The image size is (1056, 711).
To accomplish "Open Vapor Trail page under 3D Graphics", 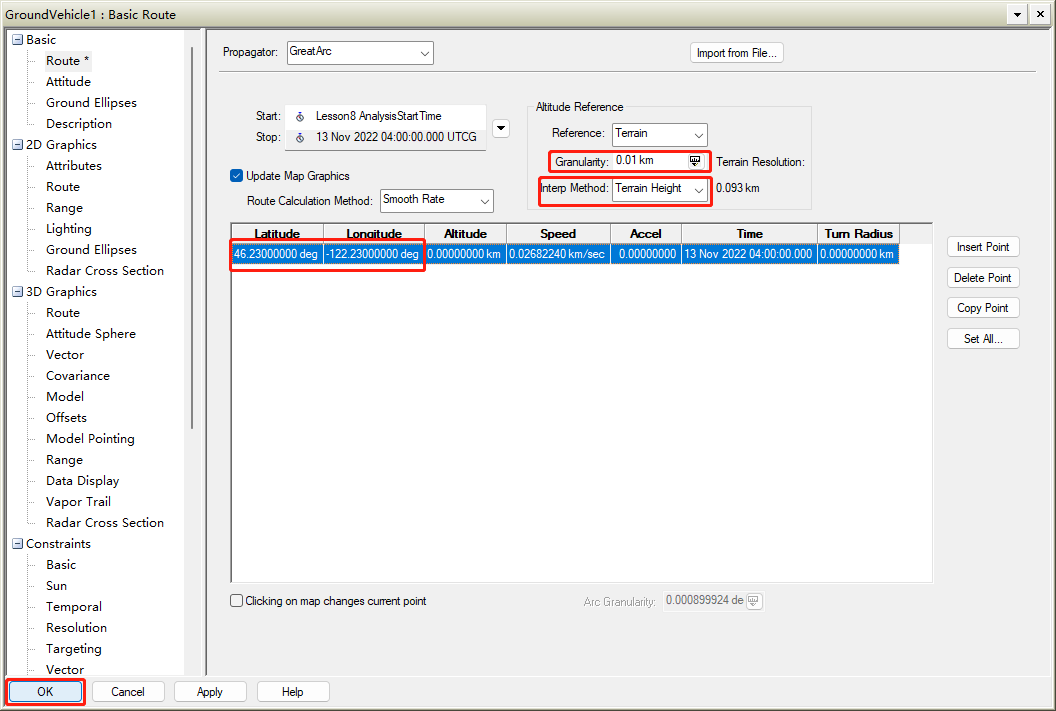I will (x=78, y=502).
